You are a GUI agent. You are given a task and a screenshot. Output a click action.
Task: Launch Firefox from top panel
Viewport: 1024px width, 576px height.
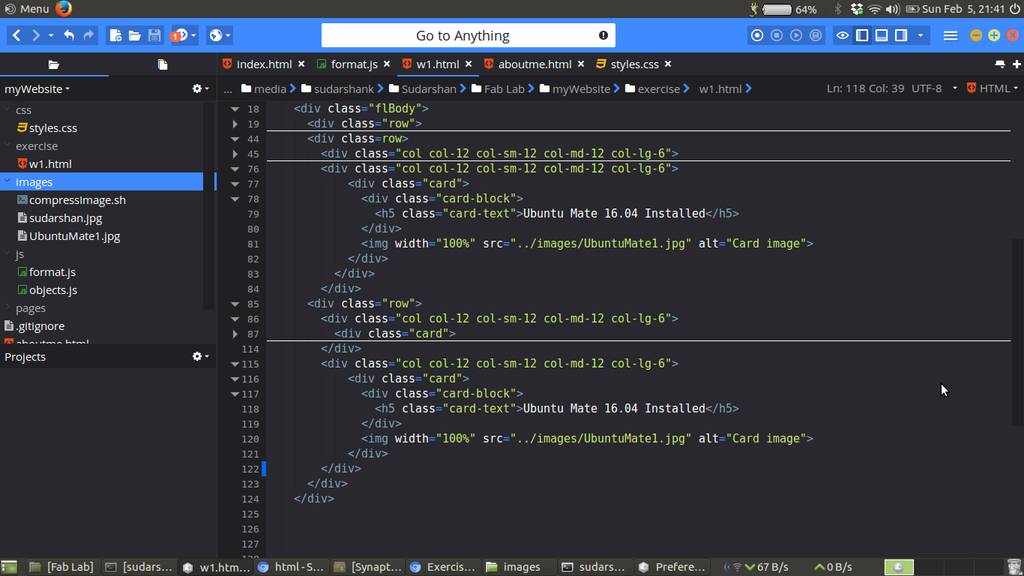click(63, 8)
